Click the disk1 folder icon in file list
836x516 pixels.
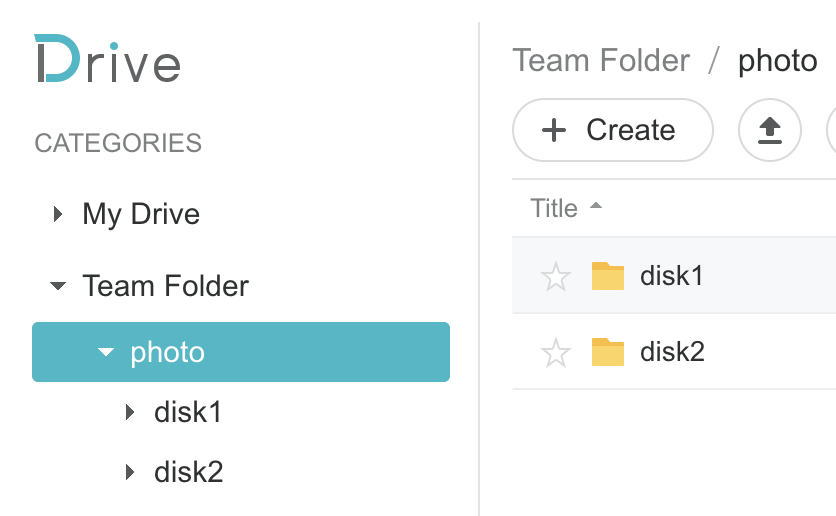coord(608,276)
